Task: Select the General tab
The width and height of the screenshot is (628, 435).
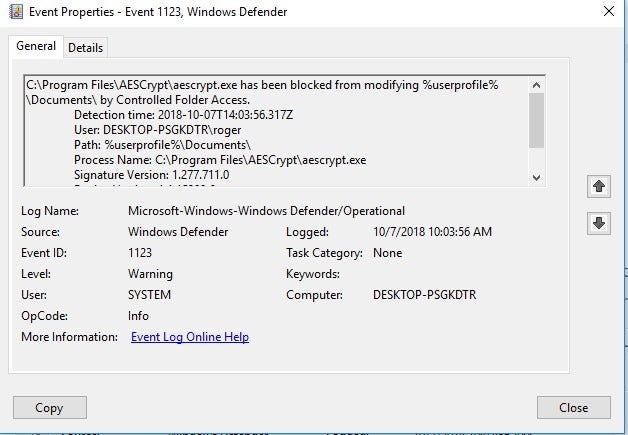Action: (x=36, y=46)
